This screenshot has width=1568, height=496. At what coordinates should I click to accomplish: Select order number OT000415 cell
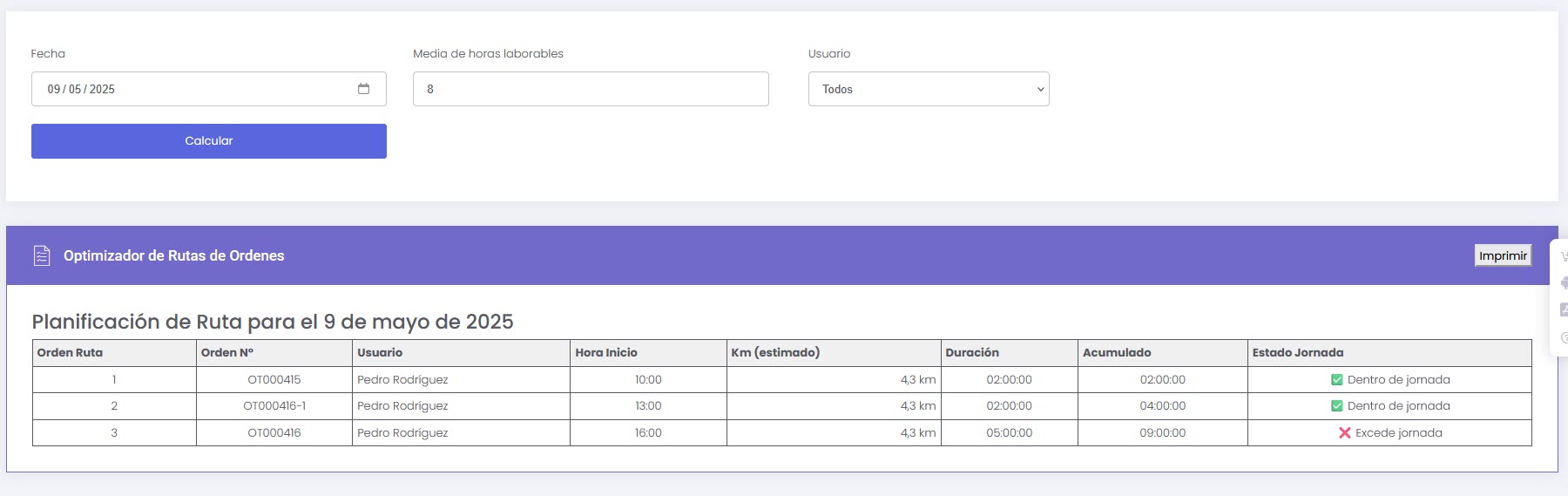coord(274,380)
